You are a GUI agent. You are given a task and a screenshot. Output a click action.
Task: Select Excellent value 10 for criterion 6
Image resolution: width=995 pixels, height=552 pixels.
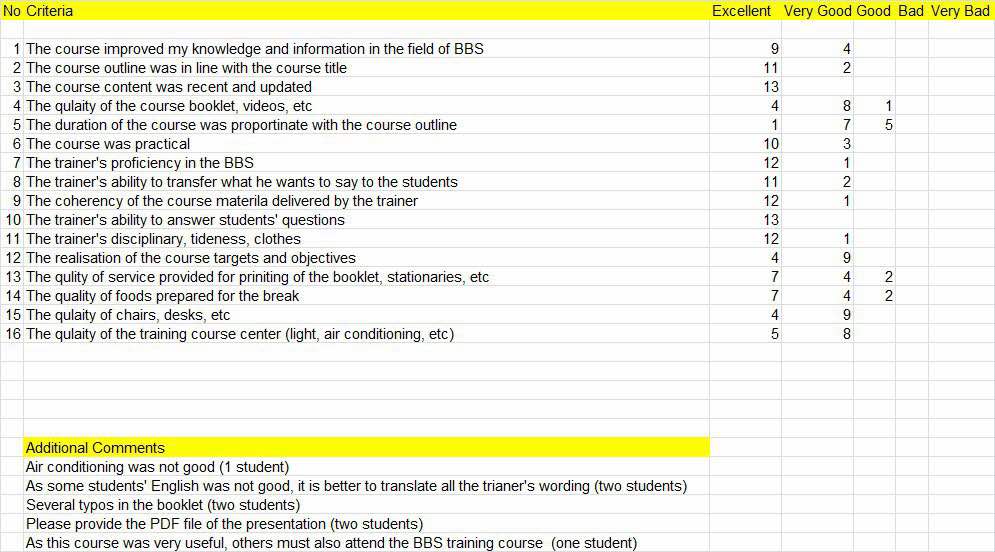click(x=745, y=143)
